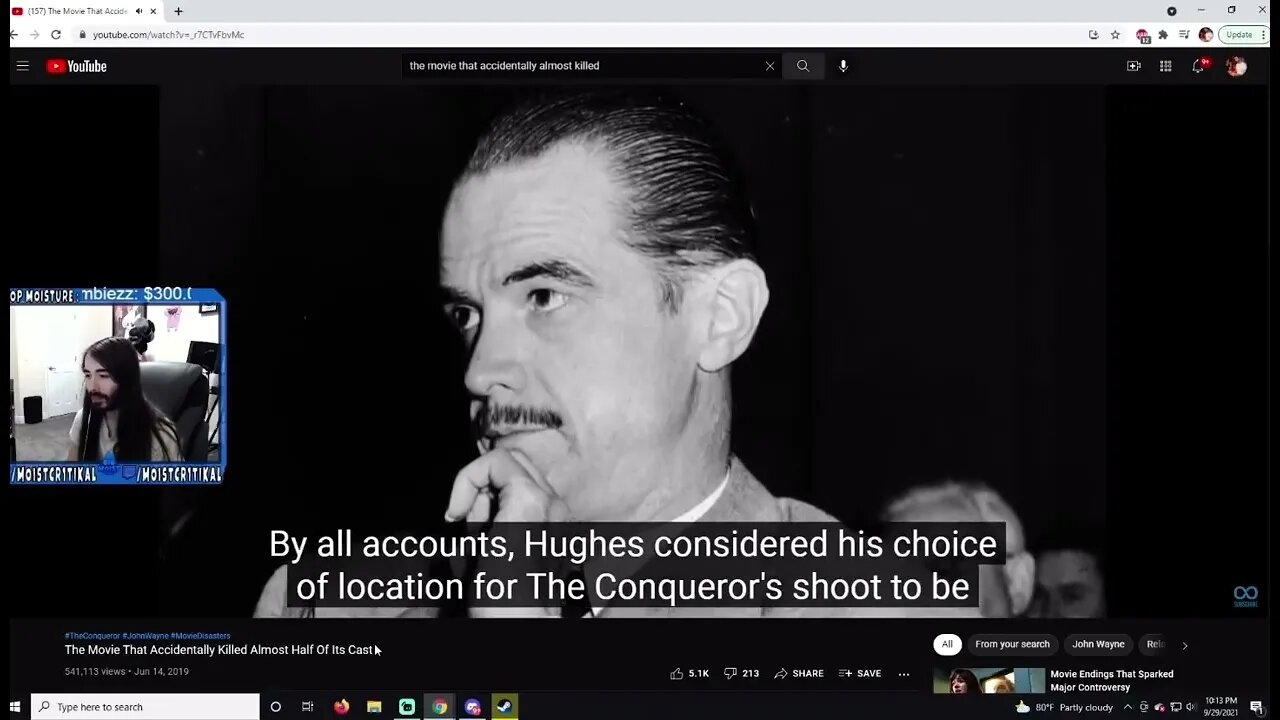
Task: Like the video with the thumbs up
Action: point(689,673)
